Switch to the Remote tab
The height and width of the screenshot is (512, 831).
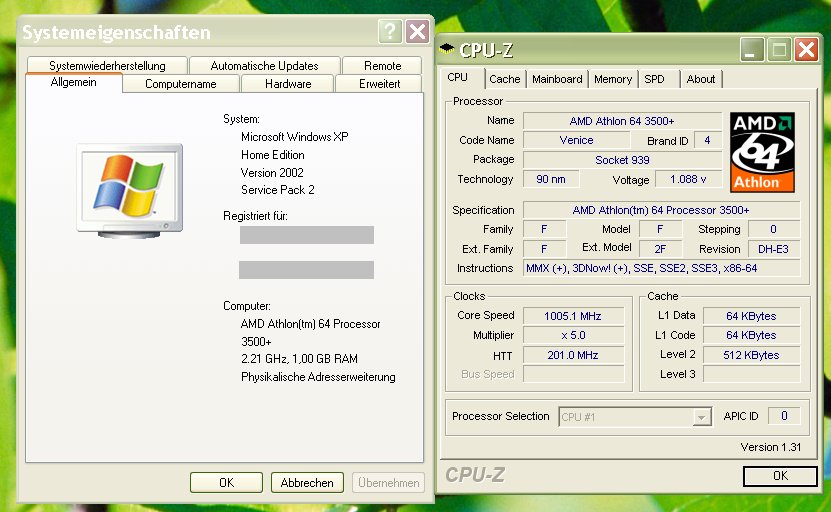[x=382, y=66]
